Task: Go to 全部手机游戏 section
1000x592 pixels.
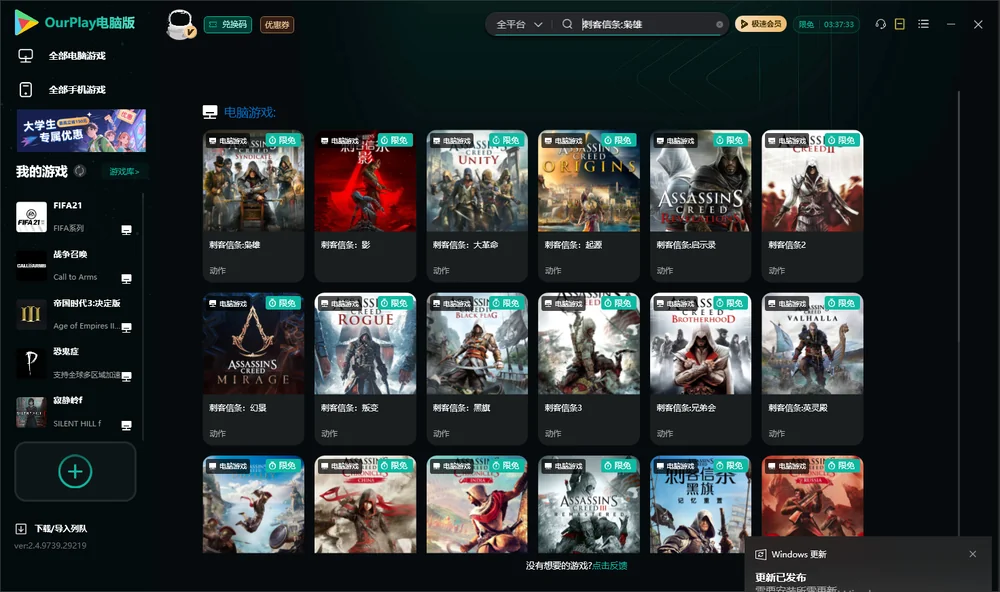Action: click(x=62, y=89)
